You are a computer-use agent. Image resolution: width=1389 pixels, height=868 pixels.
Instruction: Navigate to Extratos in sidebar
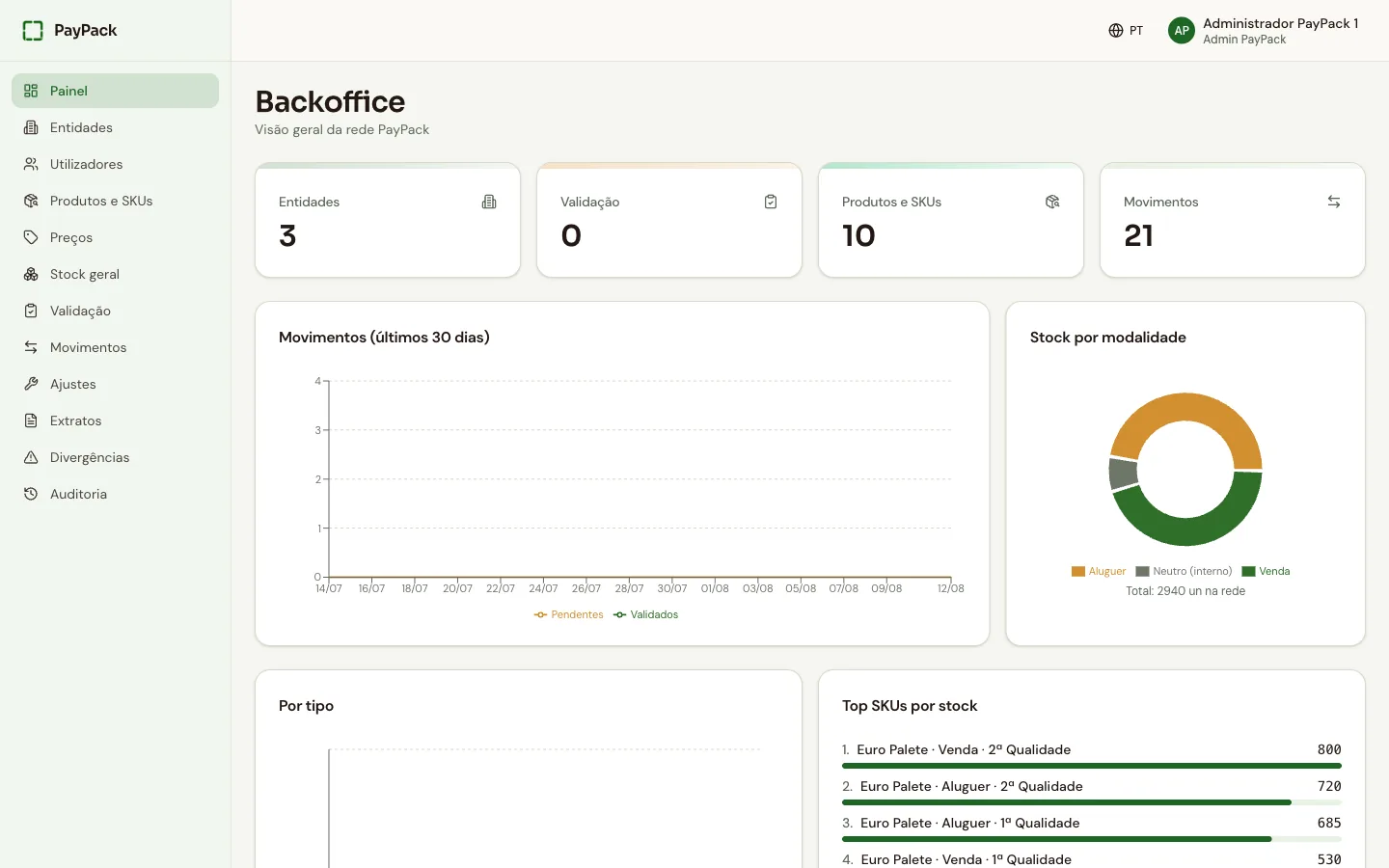pos(115,420)
